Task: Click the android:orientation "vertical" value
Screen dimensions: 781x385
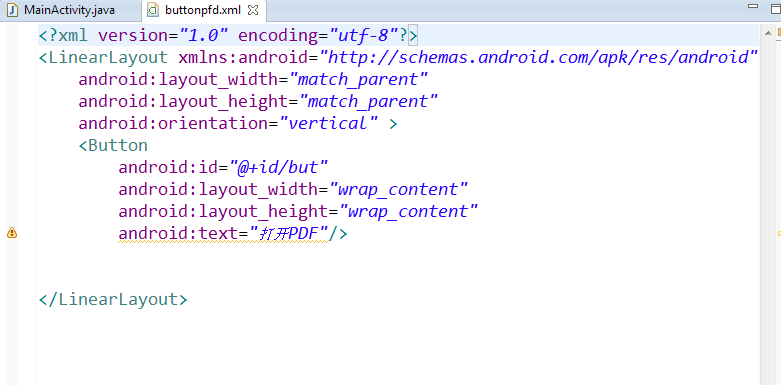Action: pos(329,124)
